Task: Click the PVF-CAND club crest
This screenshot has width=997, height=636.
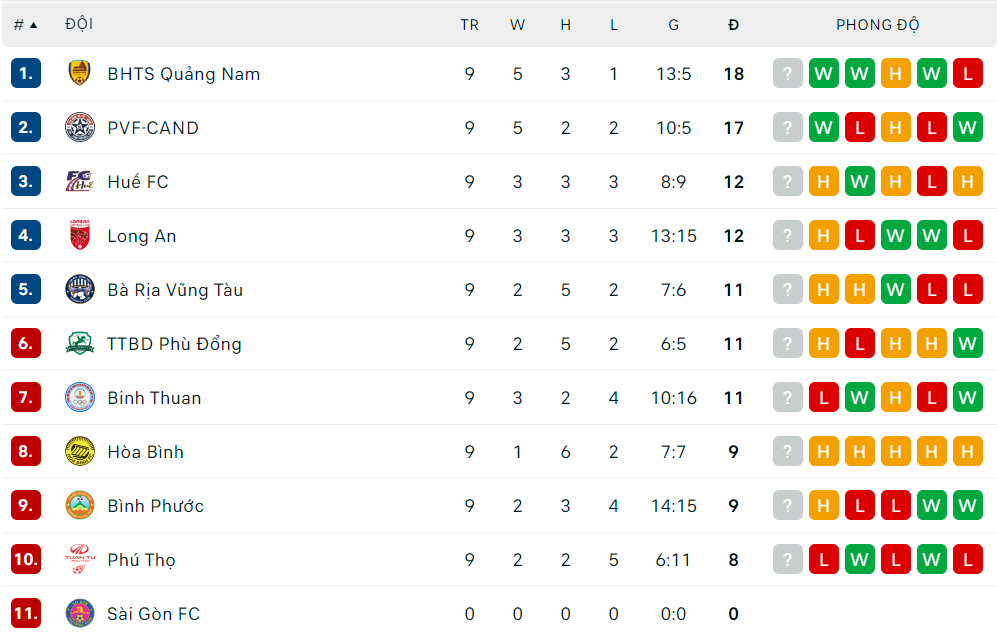Action: [x=79, y=127]
